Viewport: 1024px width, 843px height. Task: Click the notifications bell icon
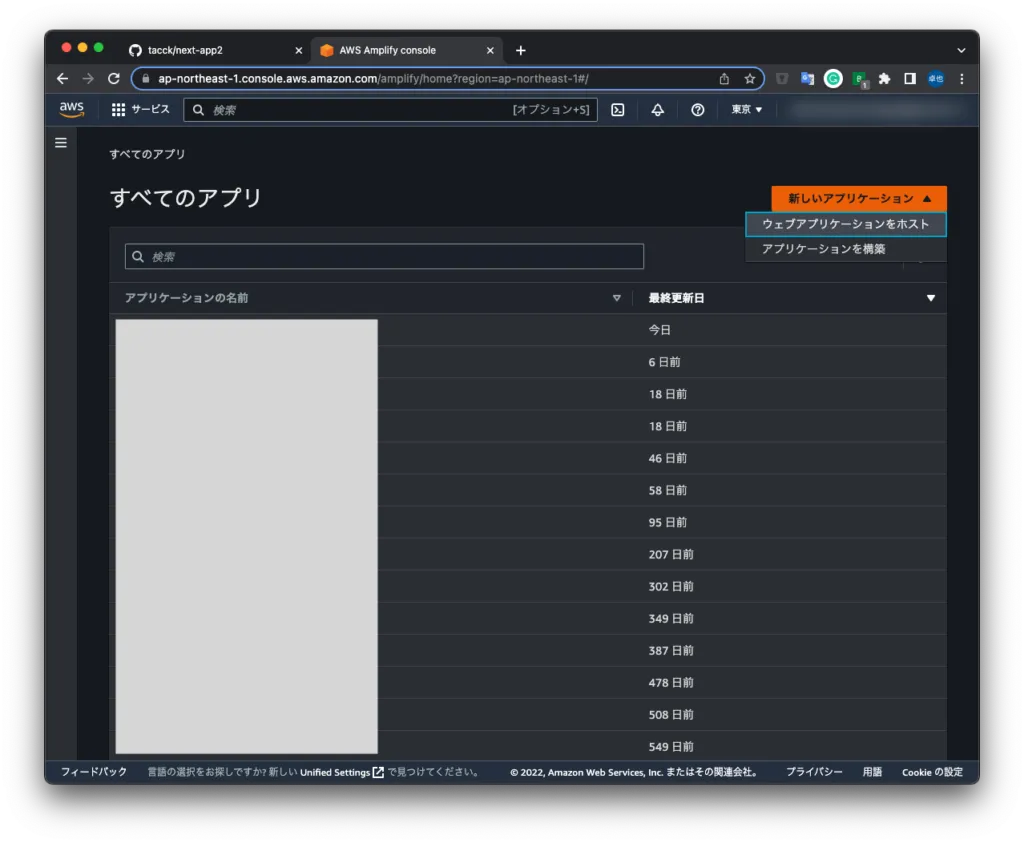[657, 110]
